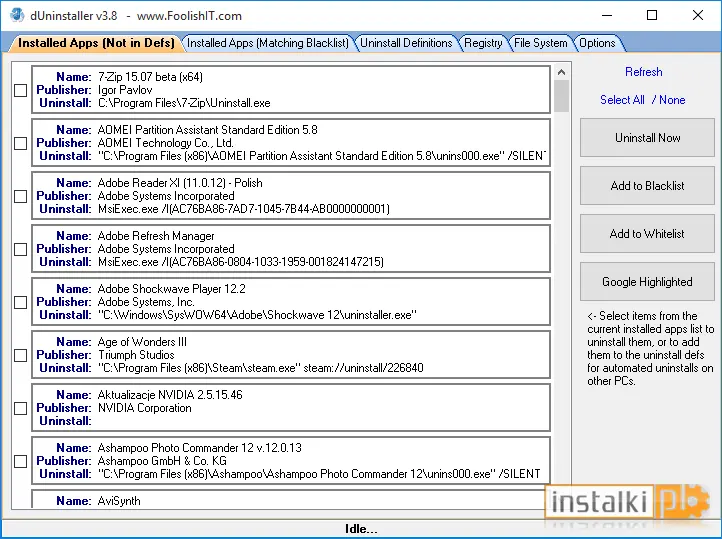The width and height of the screenshot is (722, 539).
Task: Click the Adobe Shockwave Player 12.2 name
Action: 172,289
